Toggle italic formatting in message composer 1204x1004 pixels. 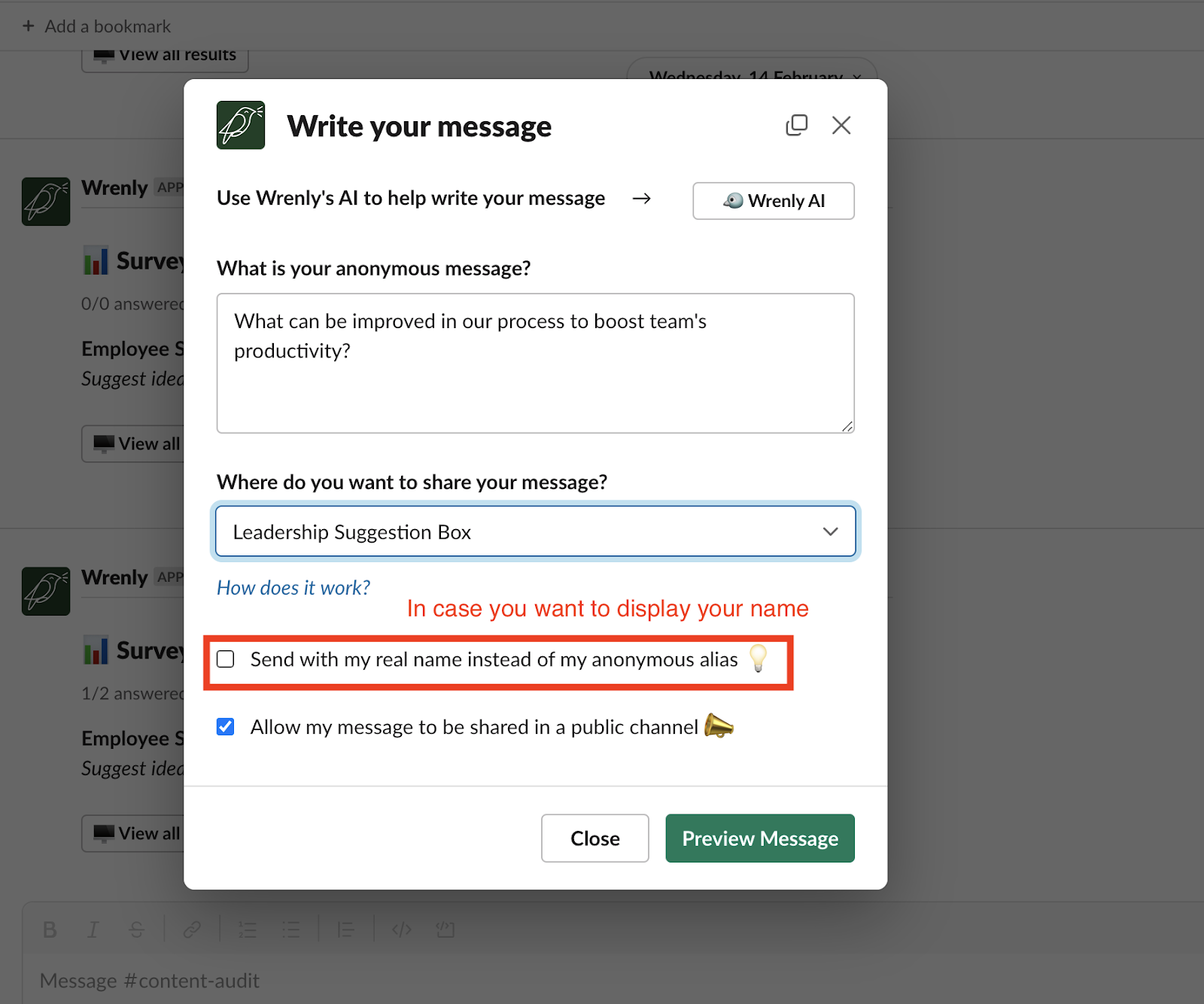(93, 930)
